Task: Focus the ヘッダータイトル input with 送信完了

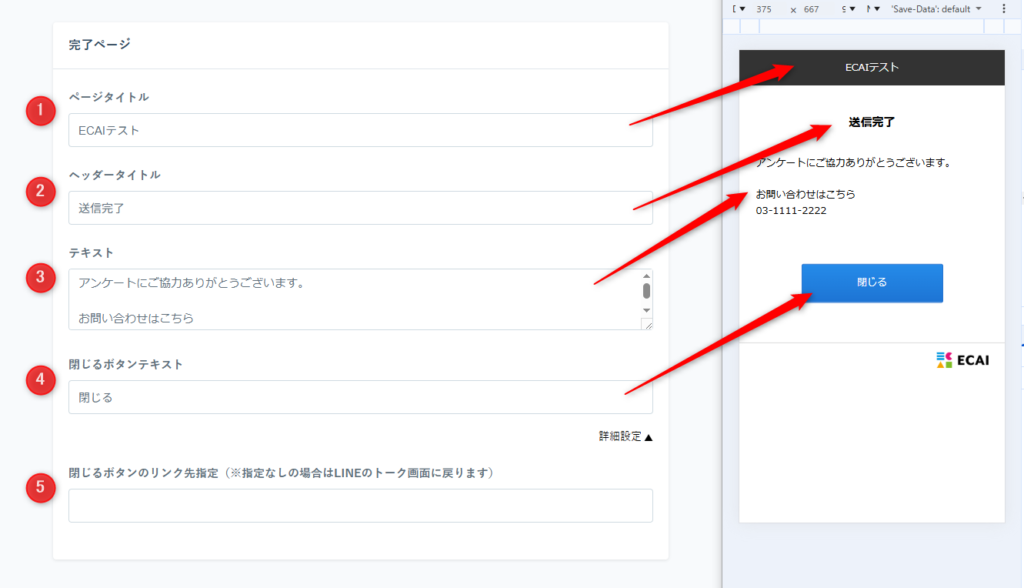Action: pyautogui.click(x=360, y=208)
